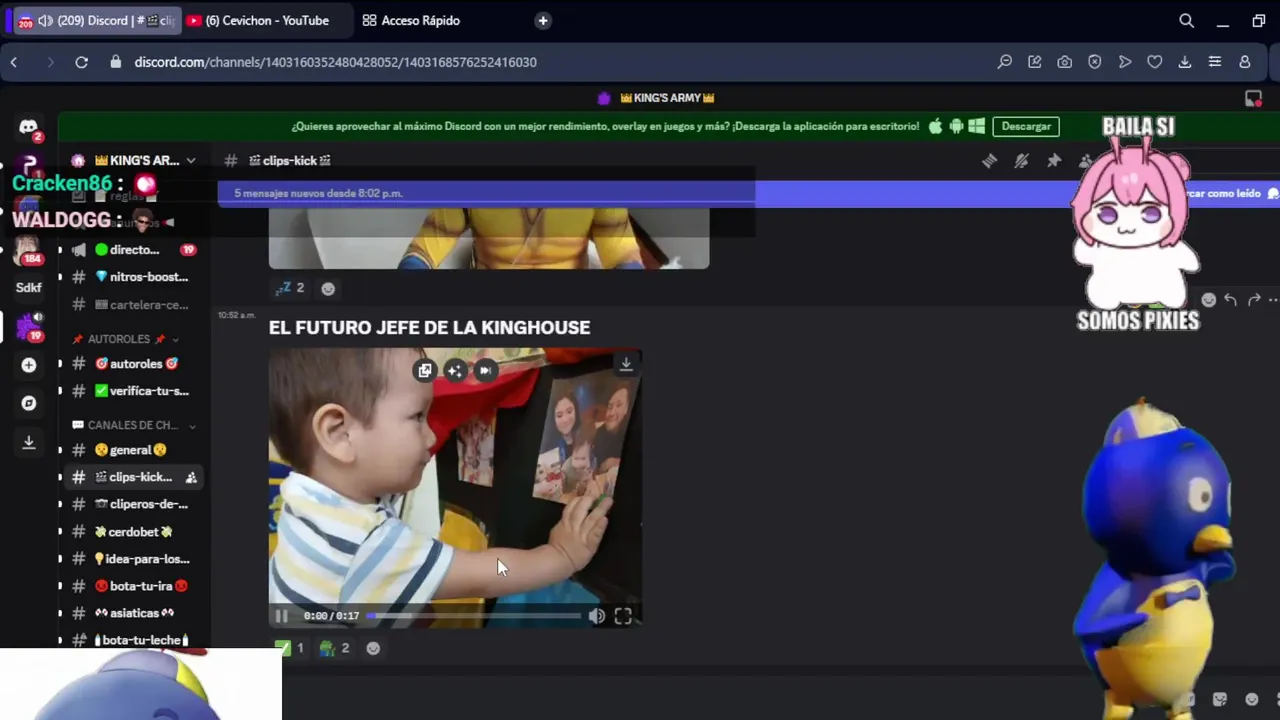Open the directo... channel

[x=134, y=250]
